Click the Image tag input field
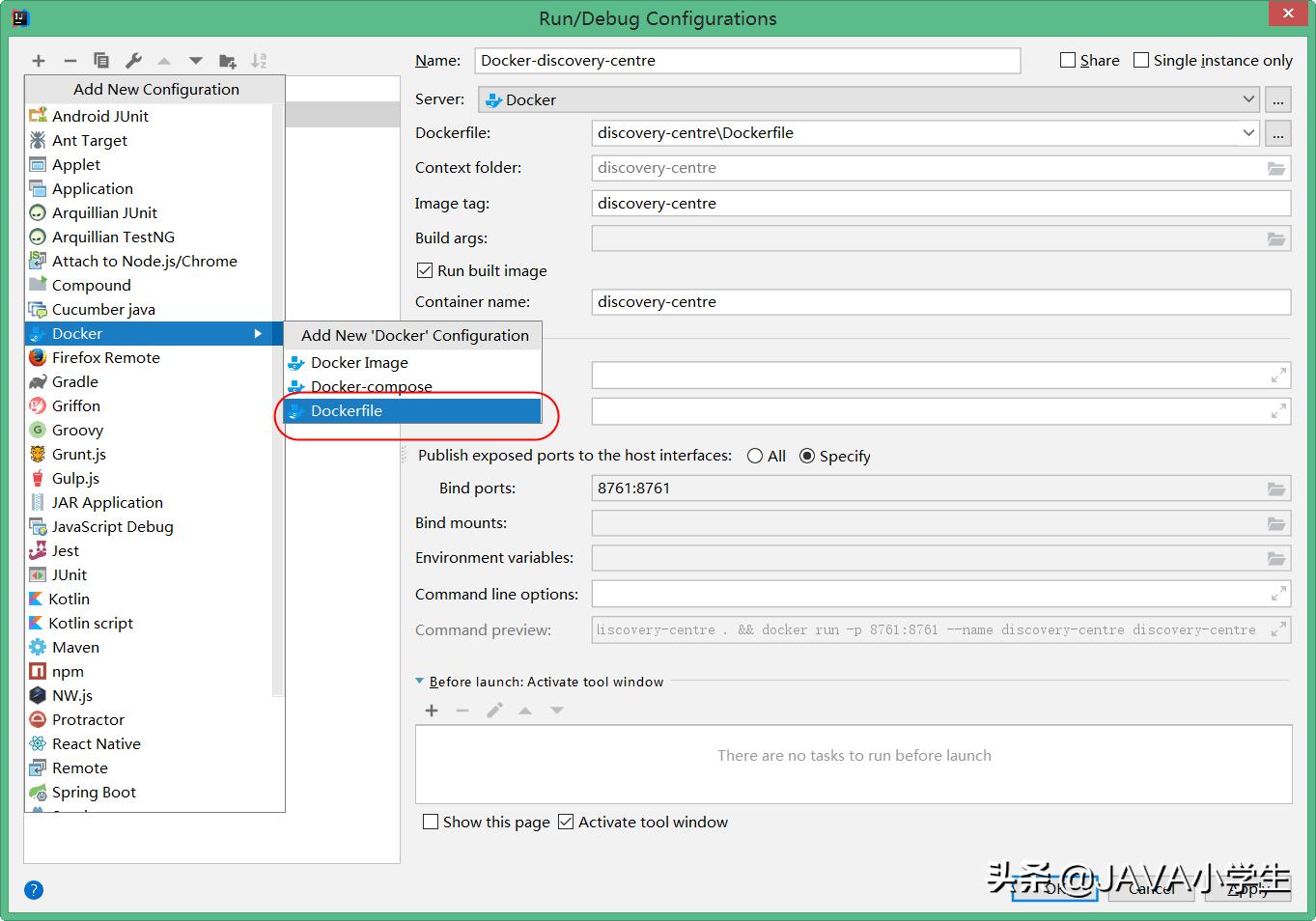Viewport: 1316px width, 921px height. pyautogui.click(x=941, y=204)
